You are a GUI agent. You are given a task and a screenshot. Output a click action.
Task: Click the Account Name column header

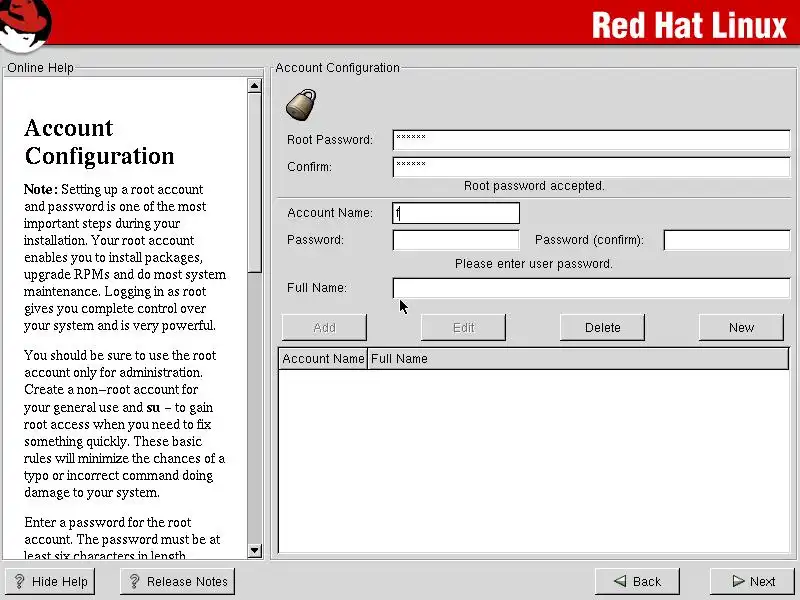point(323,359)
